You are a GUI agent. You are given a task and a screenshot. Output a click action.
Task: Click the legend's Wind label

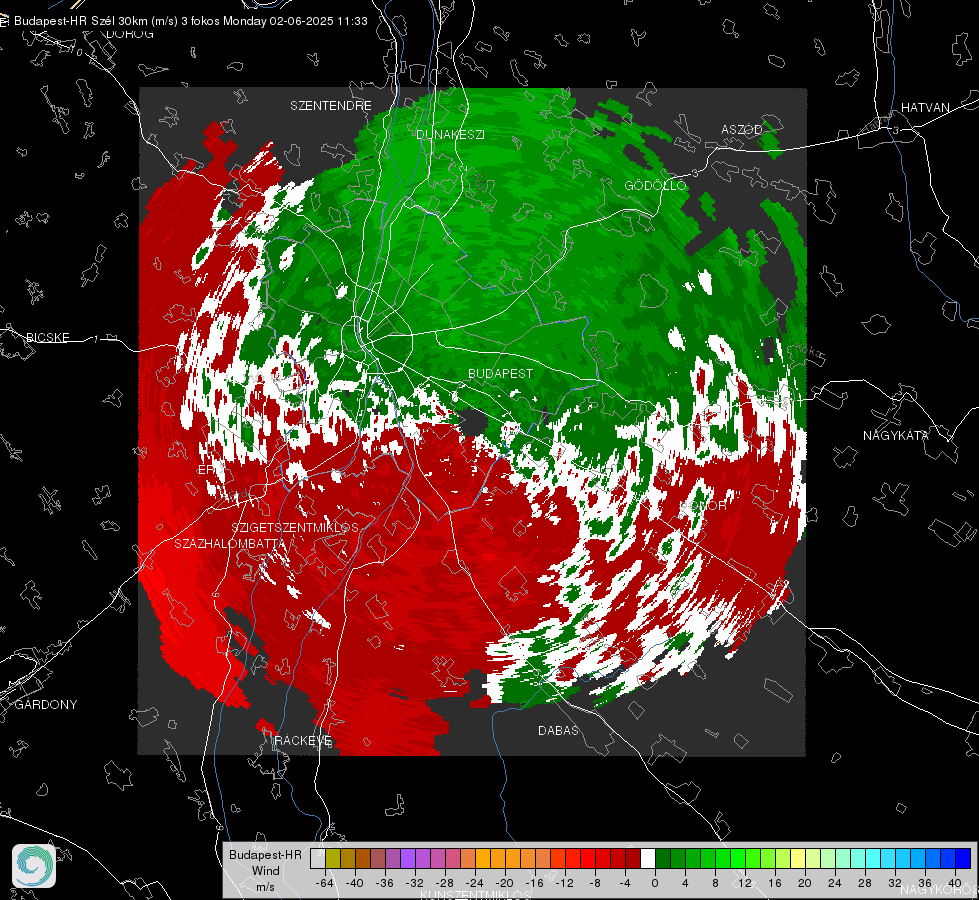pyautogui.click(x=265, y=871)
